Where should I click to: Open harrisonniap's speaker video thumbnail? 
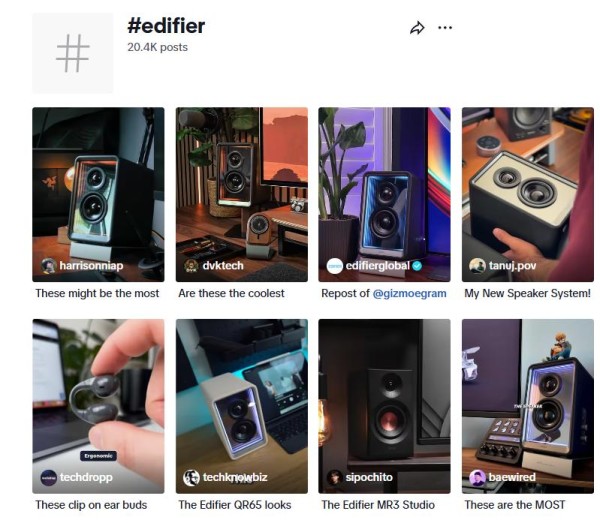pos(98,194)
